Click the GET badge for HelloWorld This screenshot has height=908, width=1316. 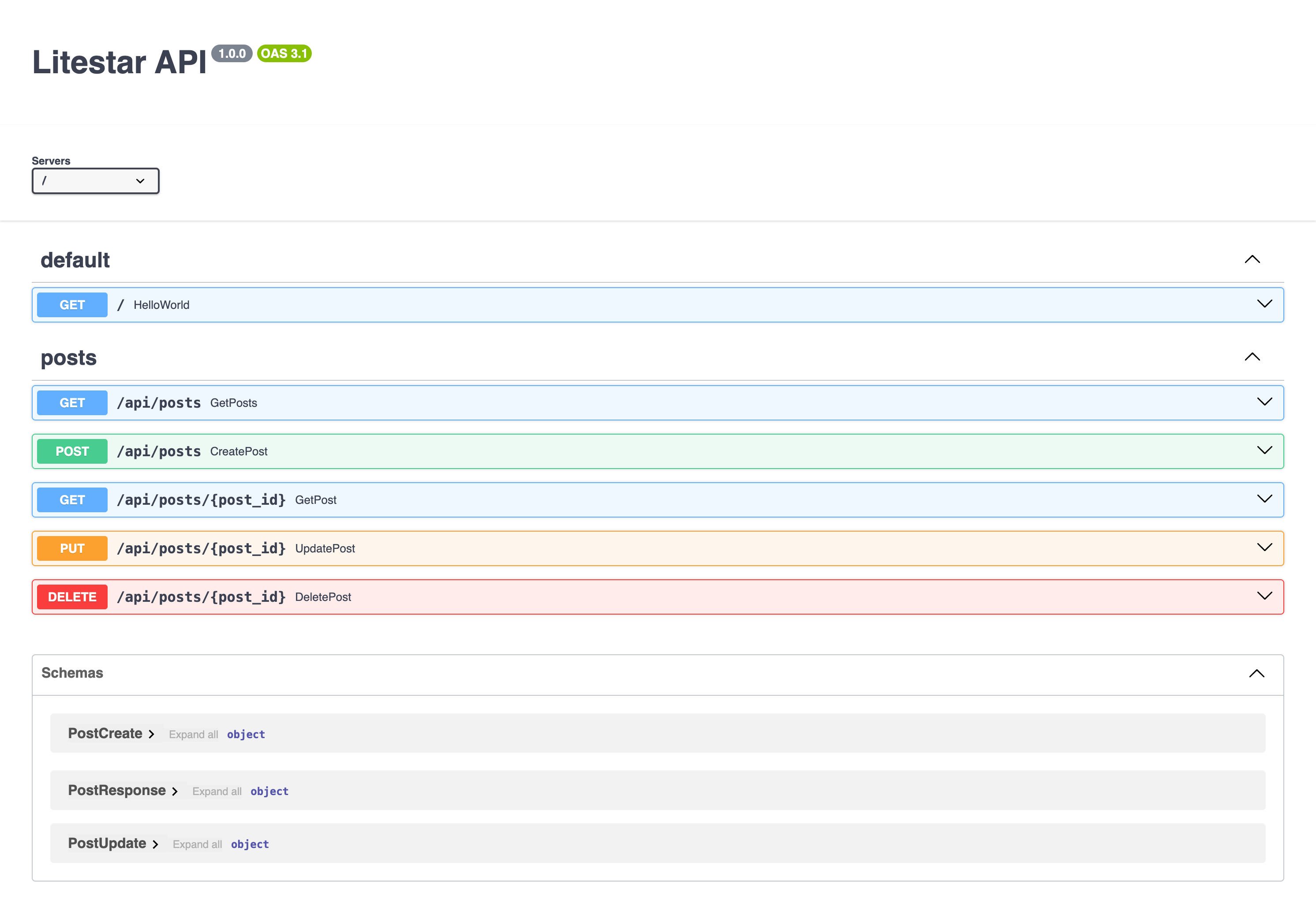point(72,305)
